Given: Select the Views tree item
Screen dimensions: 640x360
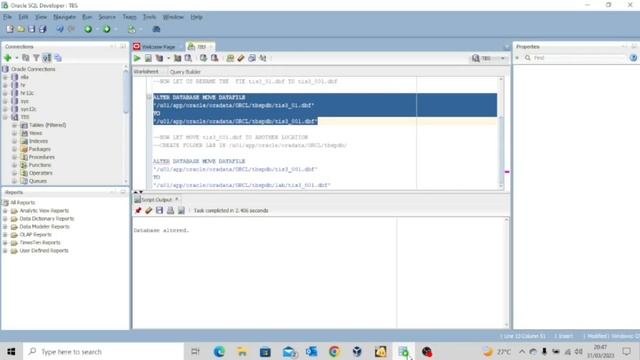Looking at the screenshot, I should pyautogui.click(x=36, y=133).
